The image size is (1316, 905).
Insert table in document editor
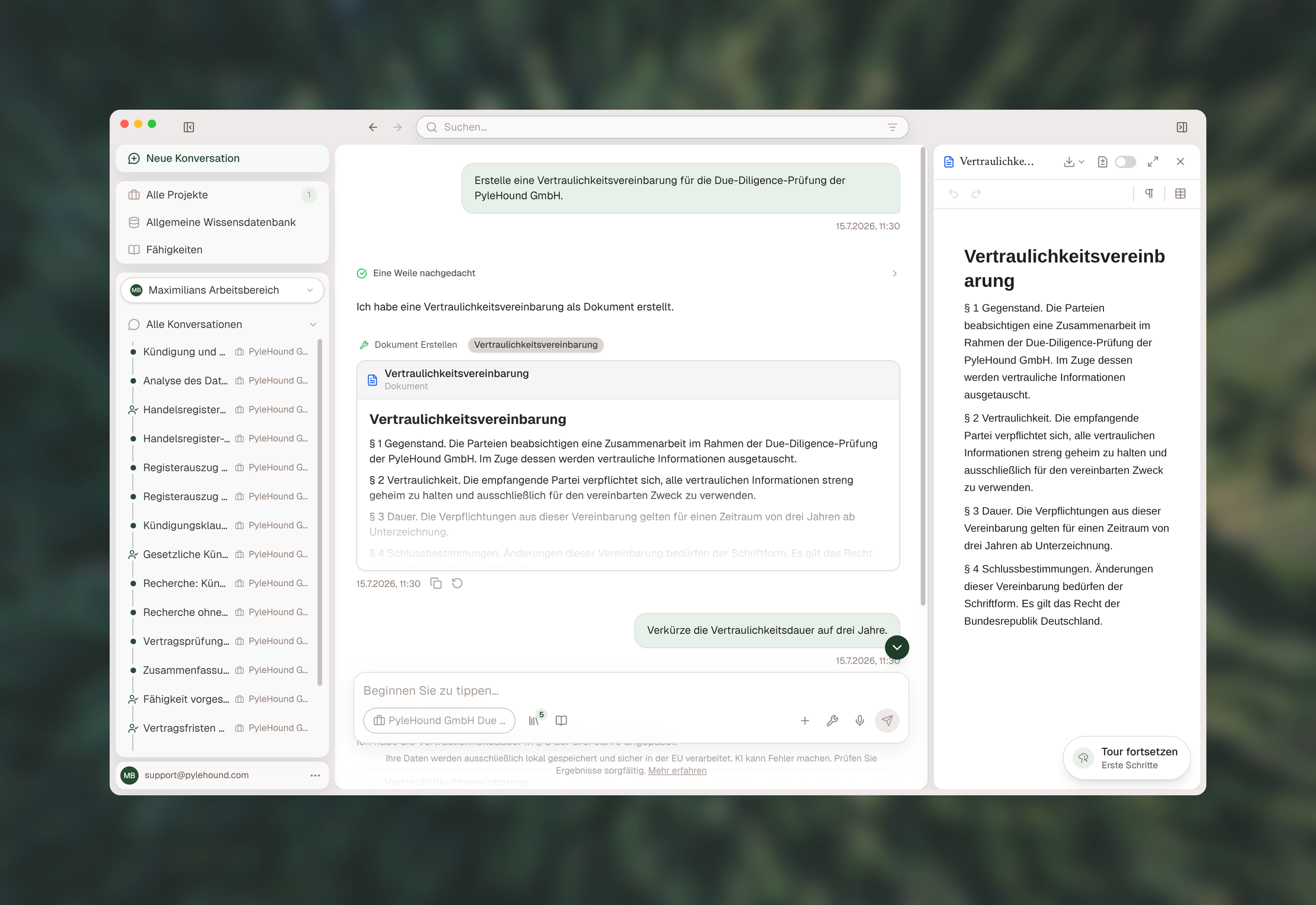1181,194
